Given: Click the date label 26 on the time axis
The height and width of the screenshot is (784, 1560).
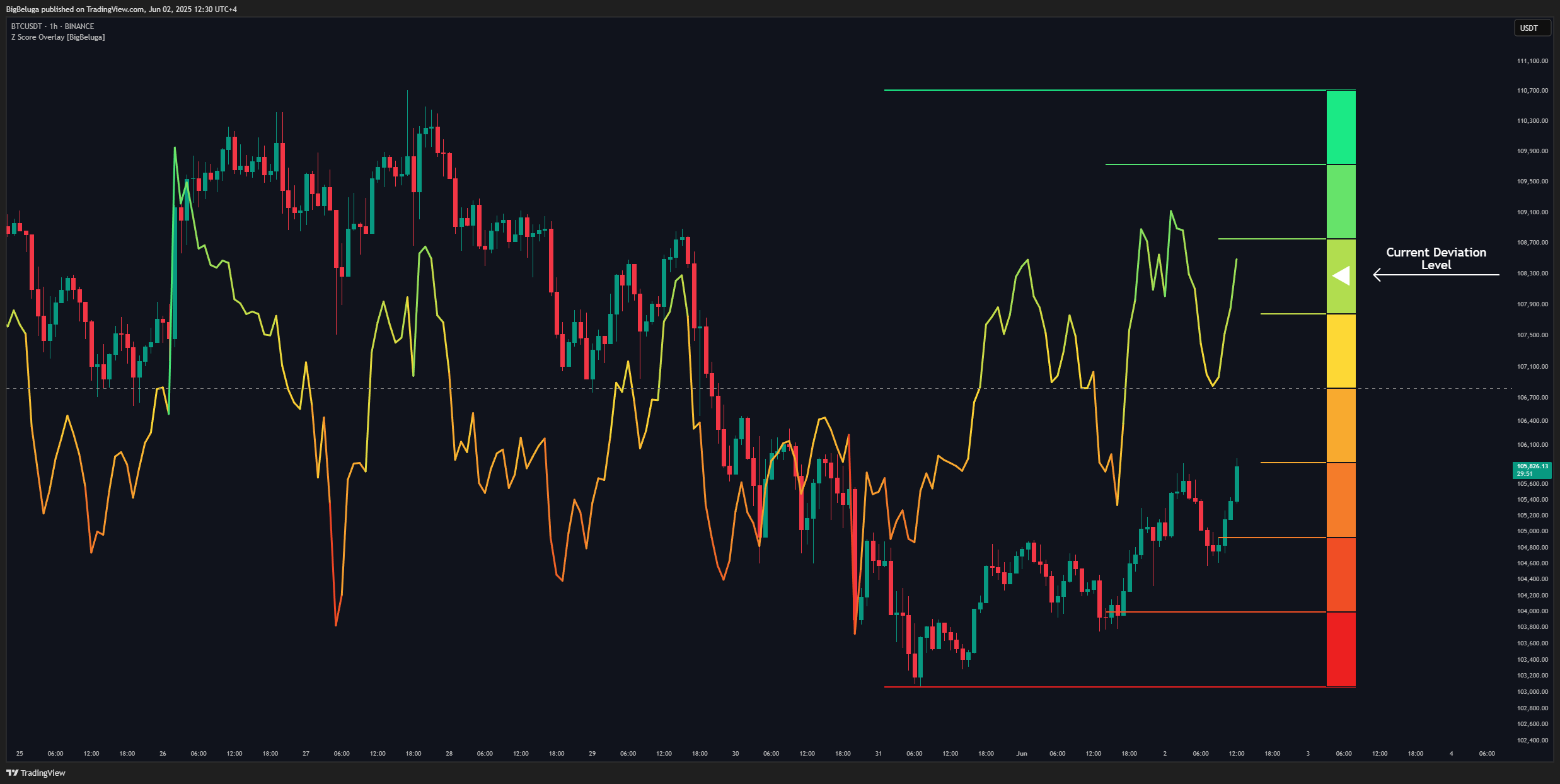Looking at the screenshot, I should (163, 754).
